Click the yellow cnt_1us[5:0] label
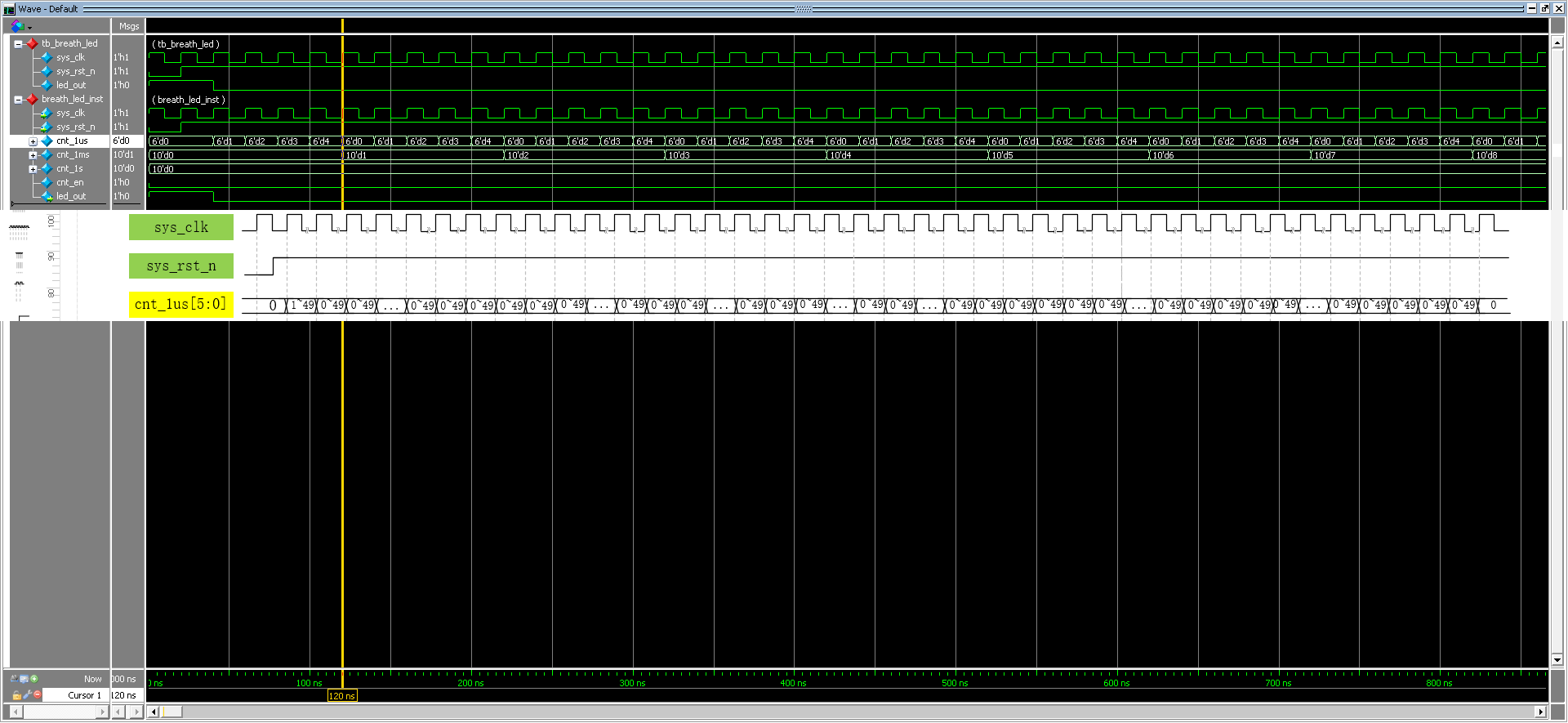 click(181, 304)
